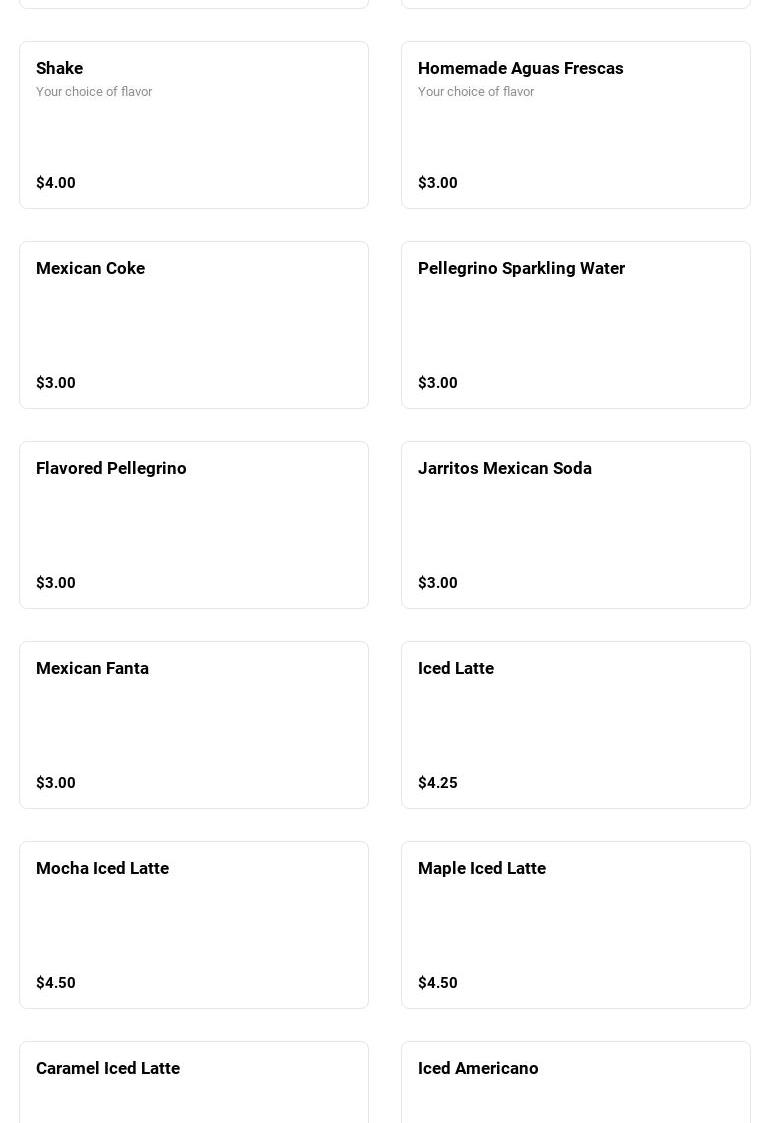Click the $3.00 Mexican Fanta price
This screenshot has width=770, height=1123.
[56, 783]
